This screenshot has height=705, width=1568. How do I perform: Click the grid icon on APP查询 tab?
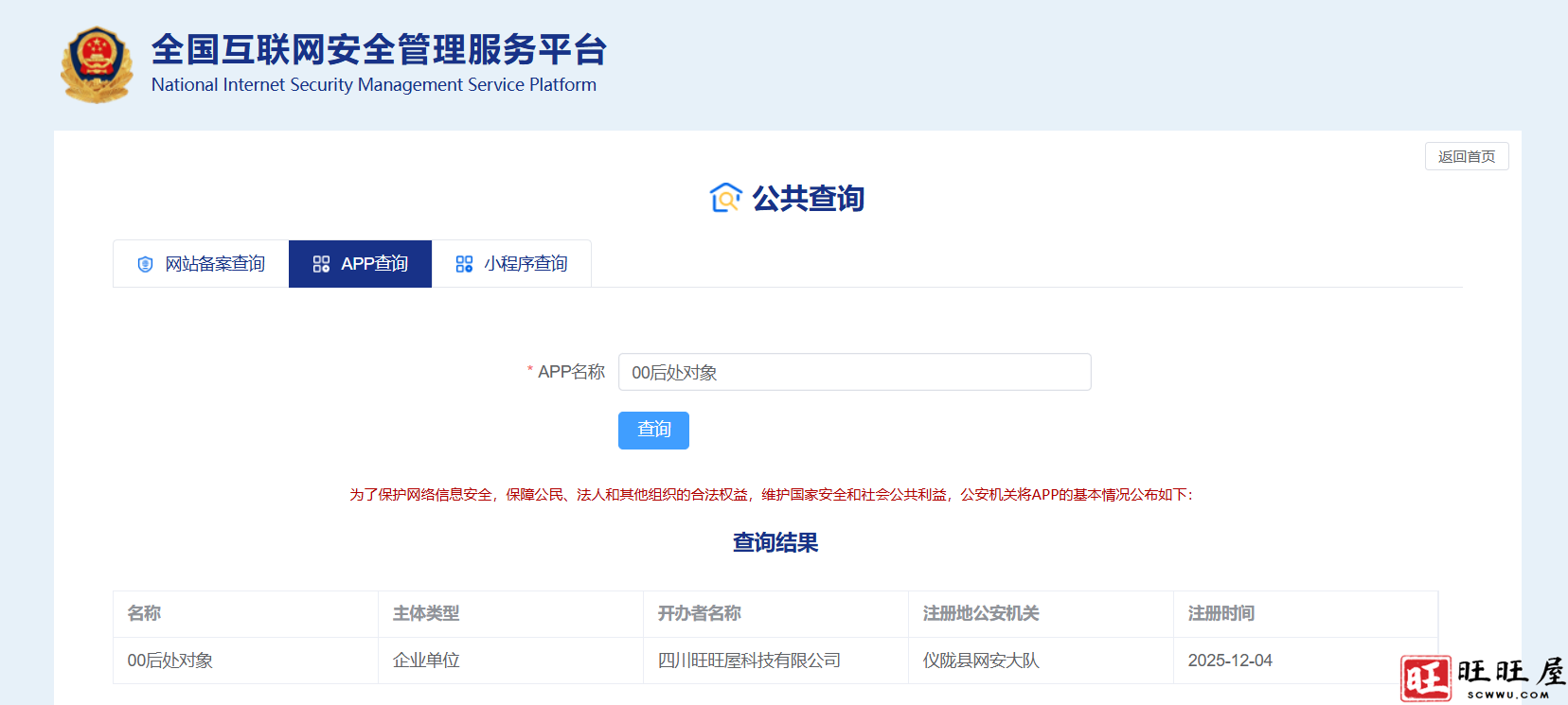click(321, 264)
